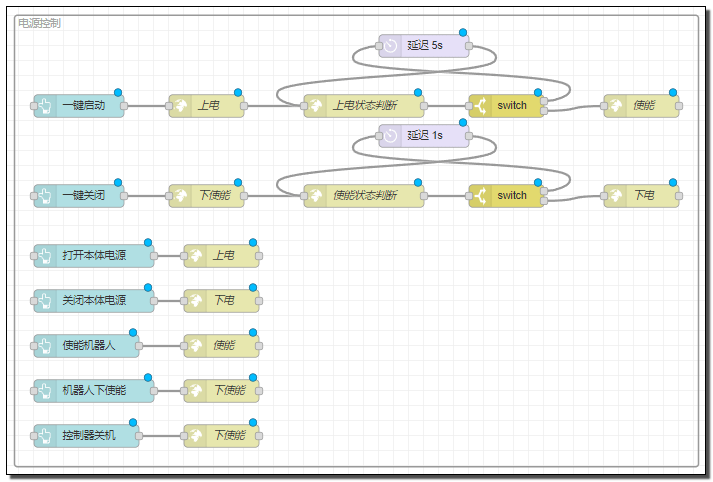Select the 使能机器人 node label
Image resolution: width=713 pixels, height=482 pixels.
[x=89, y=346]
